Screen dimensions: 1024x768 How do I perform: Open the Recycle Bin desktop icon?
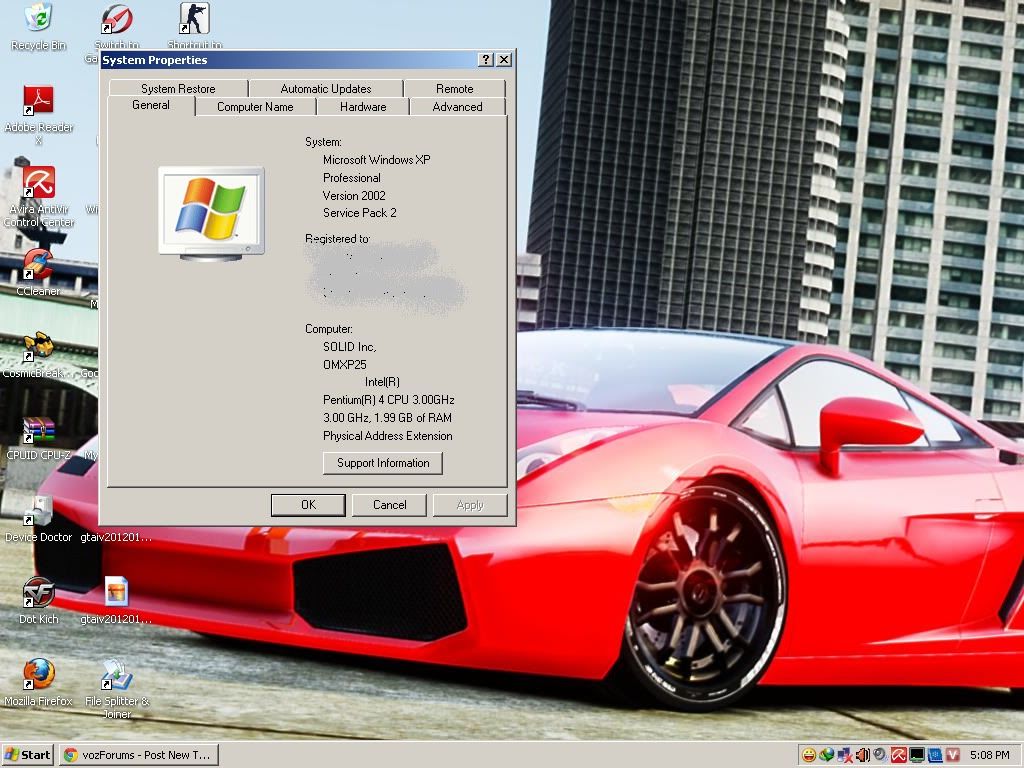(x=38, y=18)
